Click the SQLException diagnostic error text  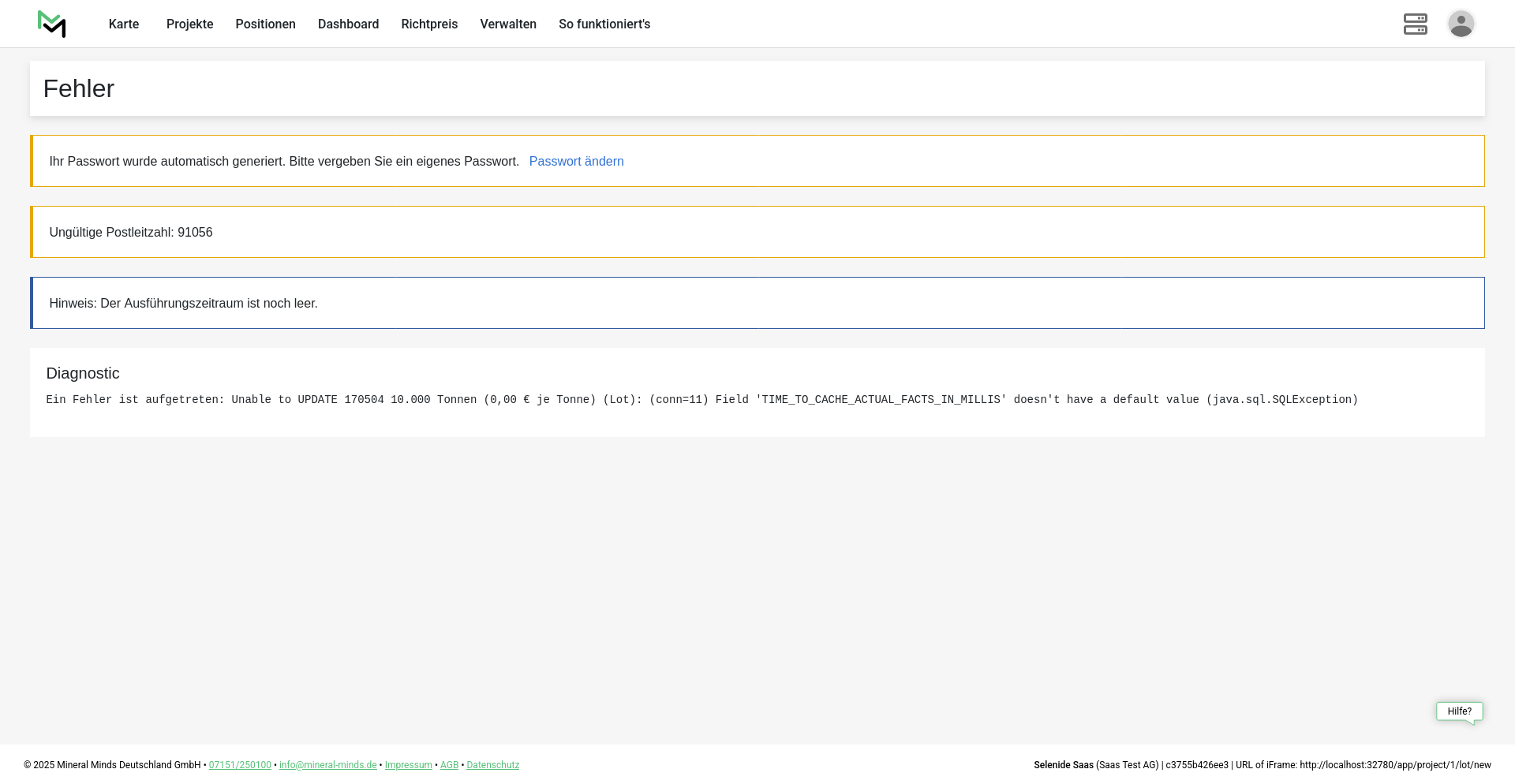click(x=701, y=400)
